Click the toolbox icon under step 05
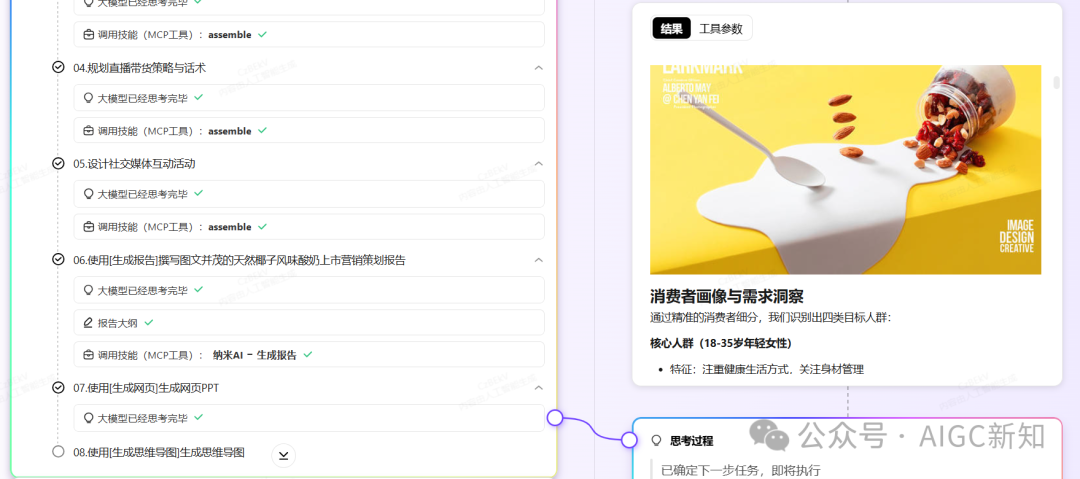The width and height of the screenshot is (1080, 479). coord(88,227)
